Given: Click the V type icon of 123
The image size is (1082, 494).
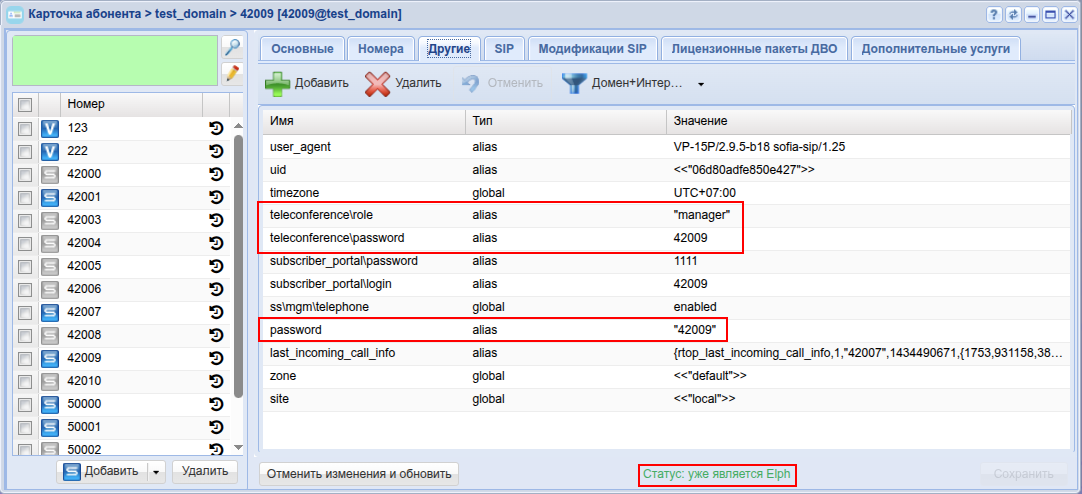Looking at the screenshot, I should (50, 128).
